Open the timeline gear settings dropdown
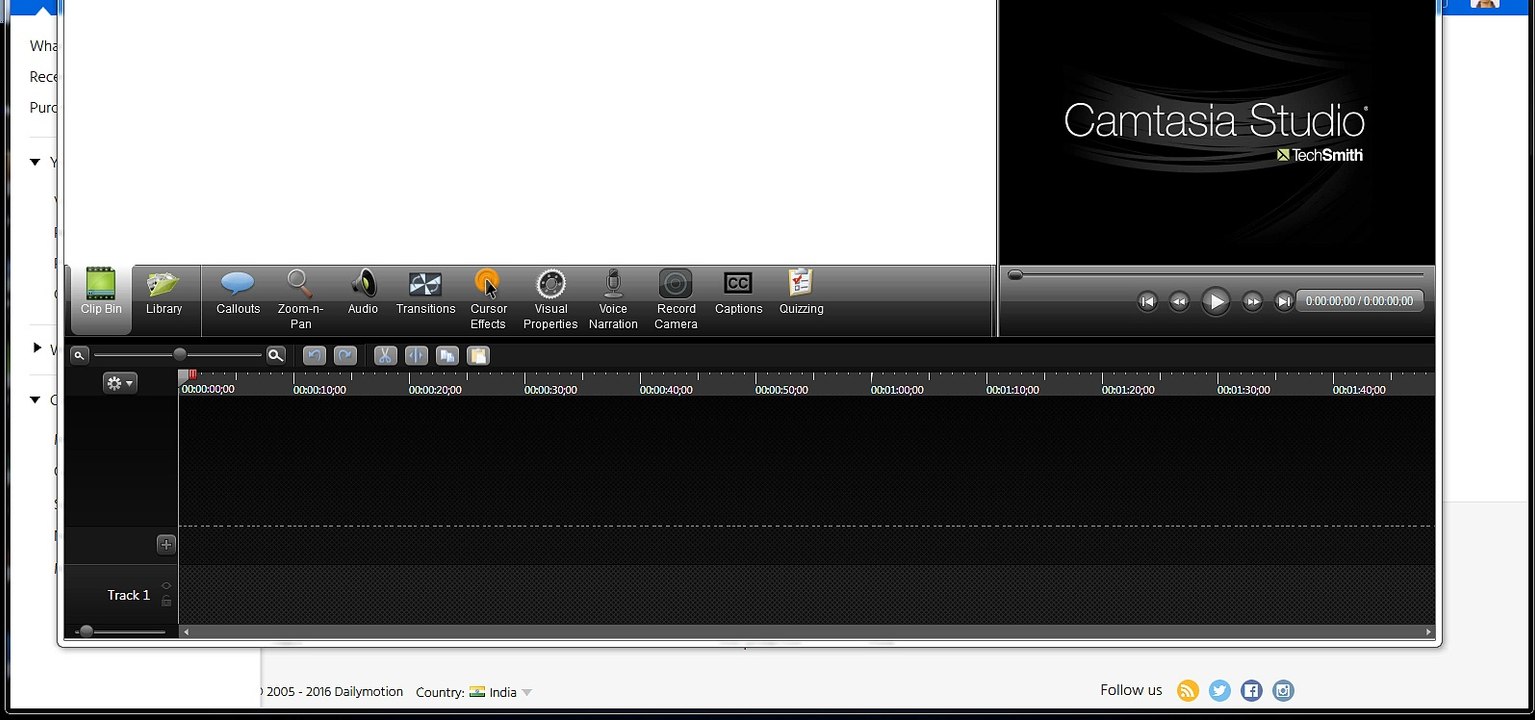This screenshot has height=720, width=1535. (120, 383)
